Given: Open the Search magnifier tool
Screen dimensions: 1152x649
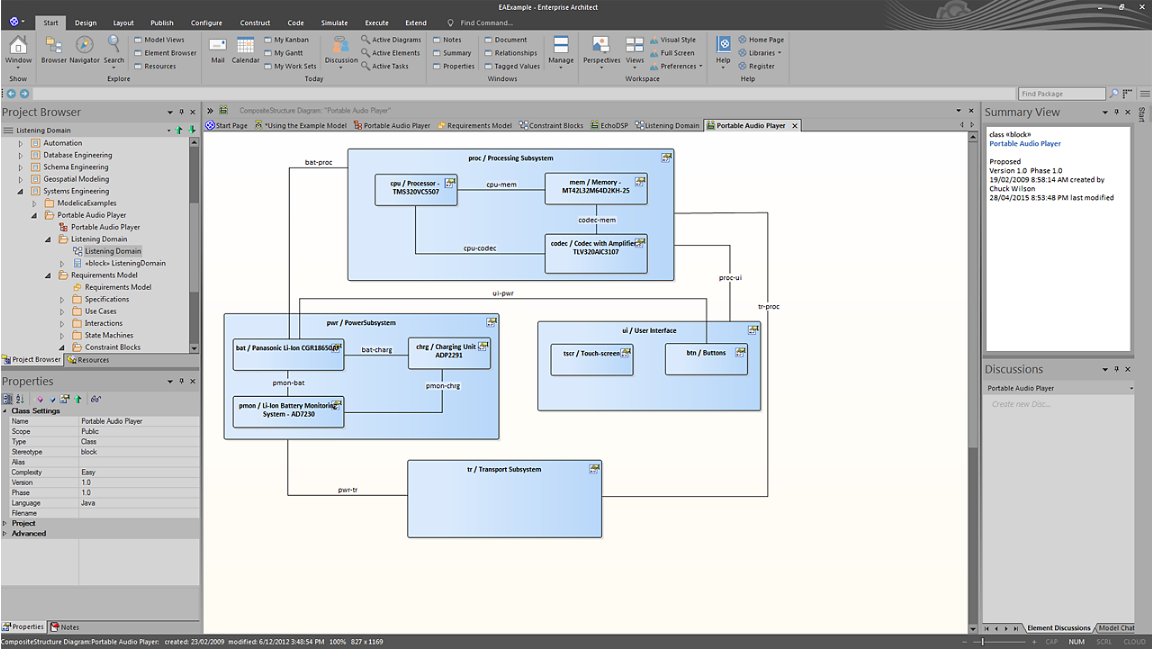Looking at the screenshot, I should [x=114, y=45].
